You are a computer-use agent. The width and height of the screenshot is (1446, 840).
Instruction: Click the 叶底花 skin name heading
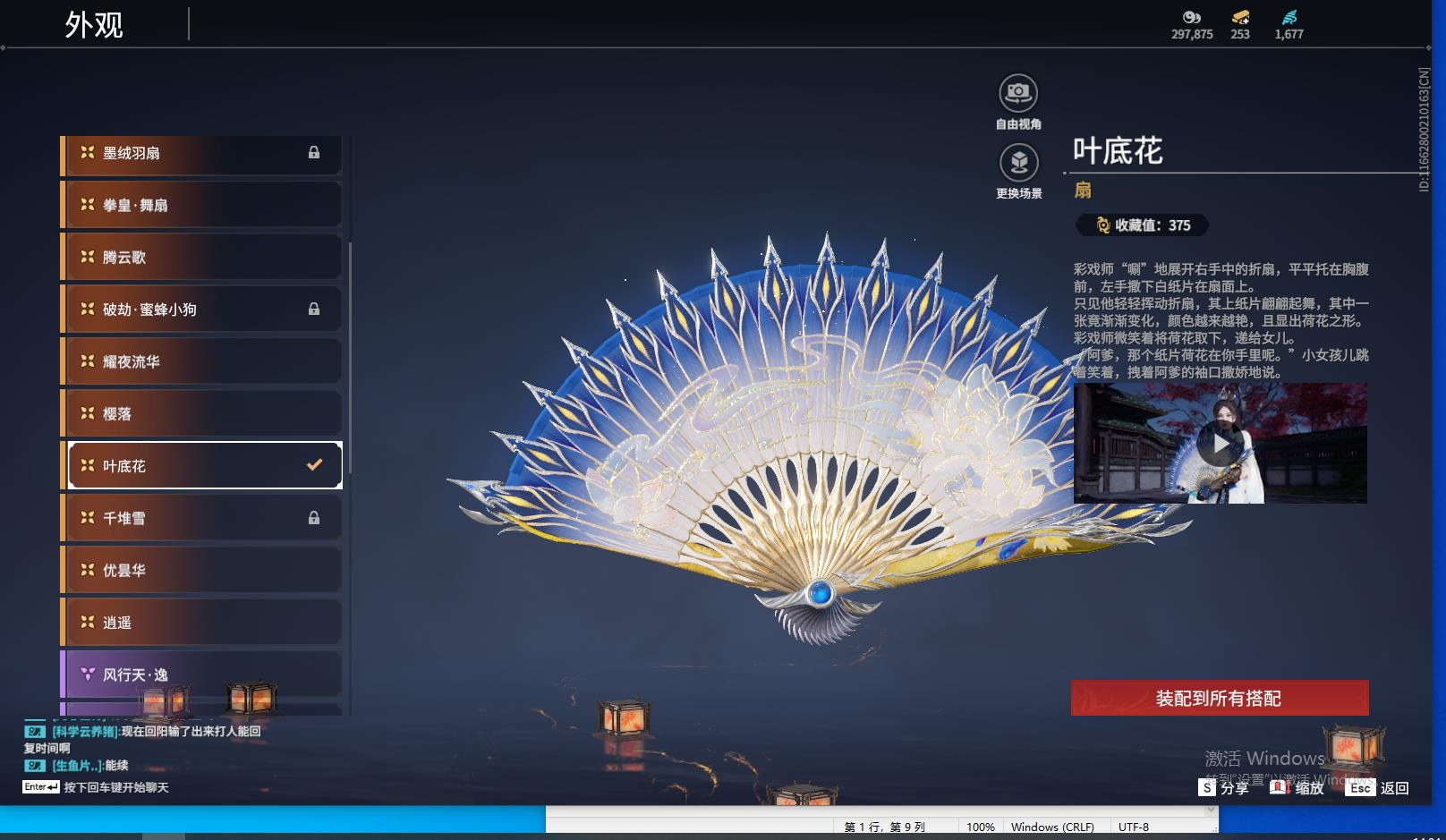[x=1118, y=151]
